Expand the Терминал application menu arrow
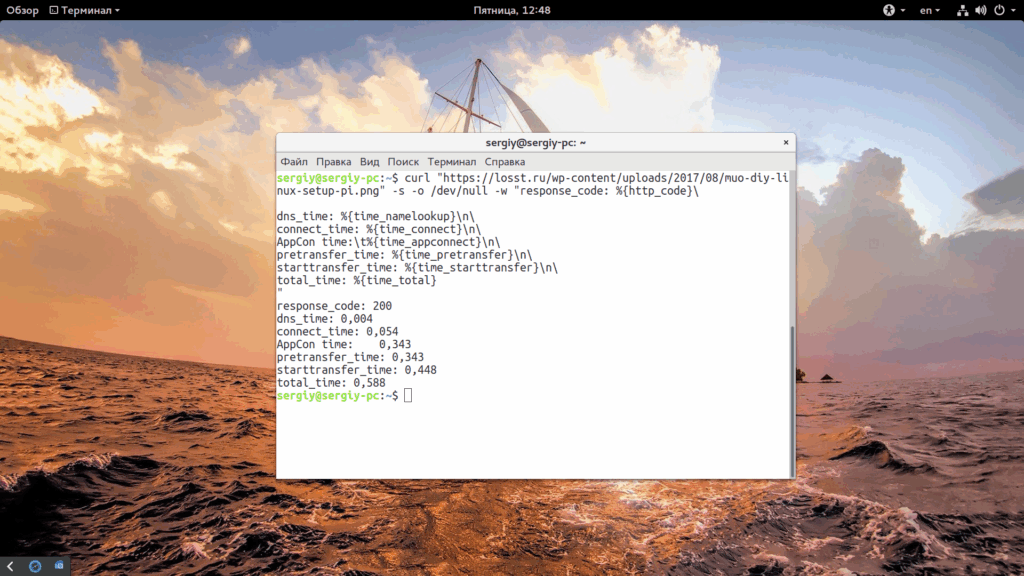This screenshot has width=1024, height=576. coord(118,10)
